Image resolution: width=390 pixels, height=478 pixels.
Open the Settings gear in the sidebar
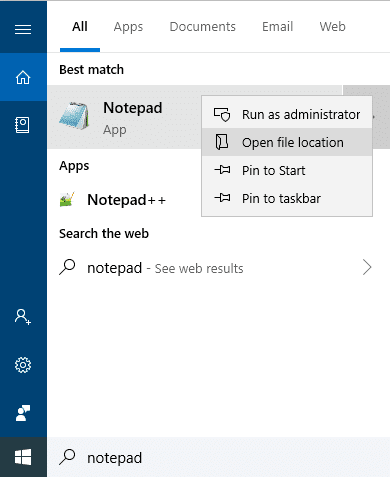[x=23, y=365]
